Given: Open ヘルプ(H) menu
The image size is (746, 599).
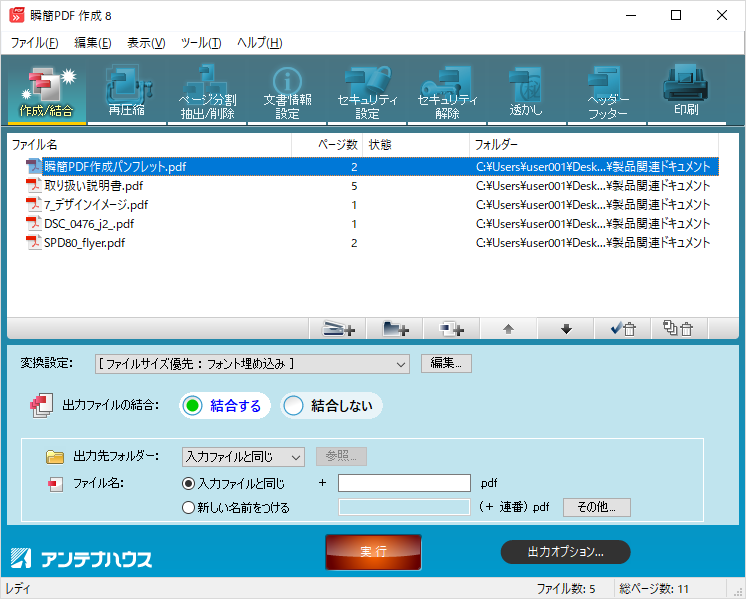Looking at the screenshot, I should [x=260, y=43].
